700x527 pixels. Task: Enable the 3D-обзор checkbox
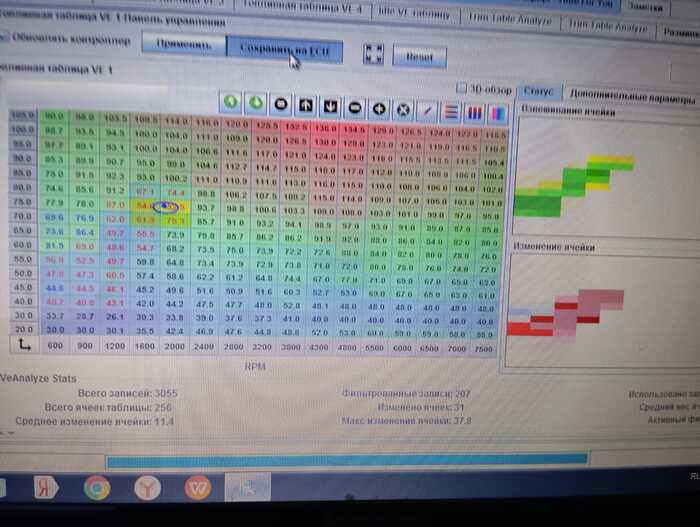(461, 88)
